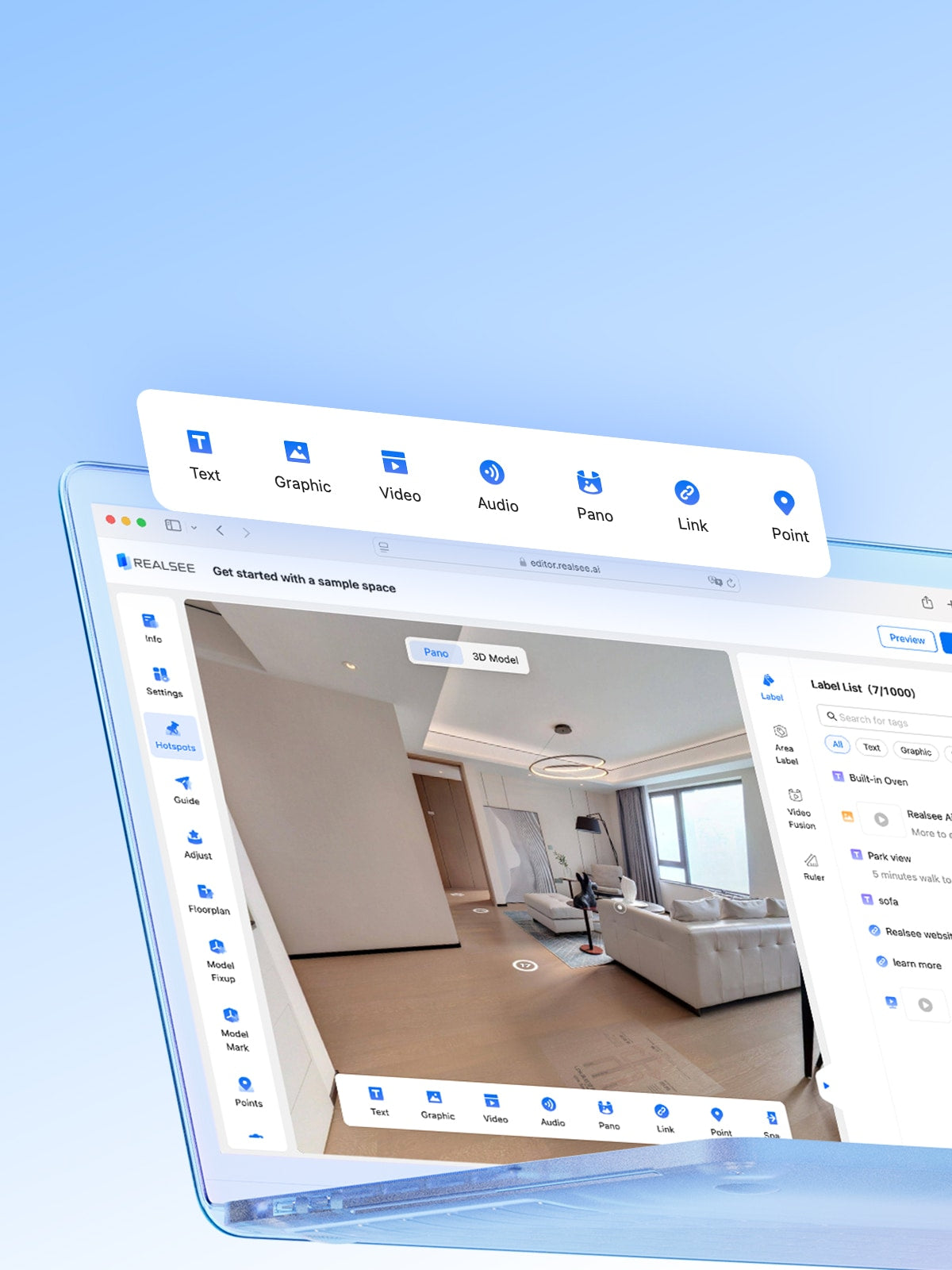Click the Preview button
This screenshot has height=1270, width=952.
click(907, 638)
